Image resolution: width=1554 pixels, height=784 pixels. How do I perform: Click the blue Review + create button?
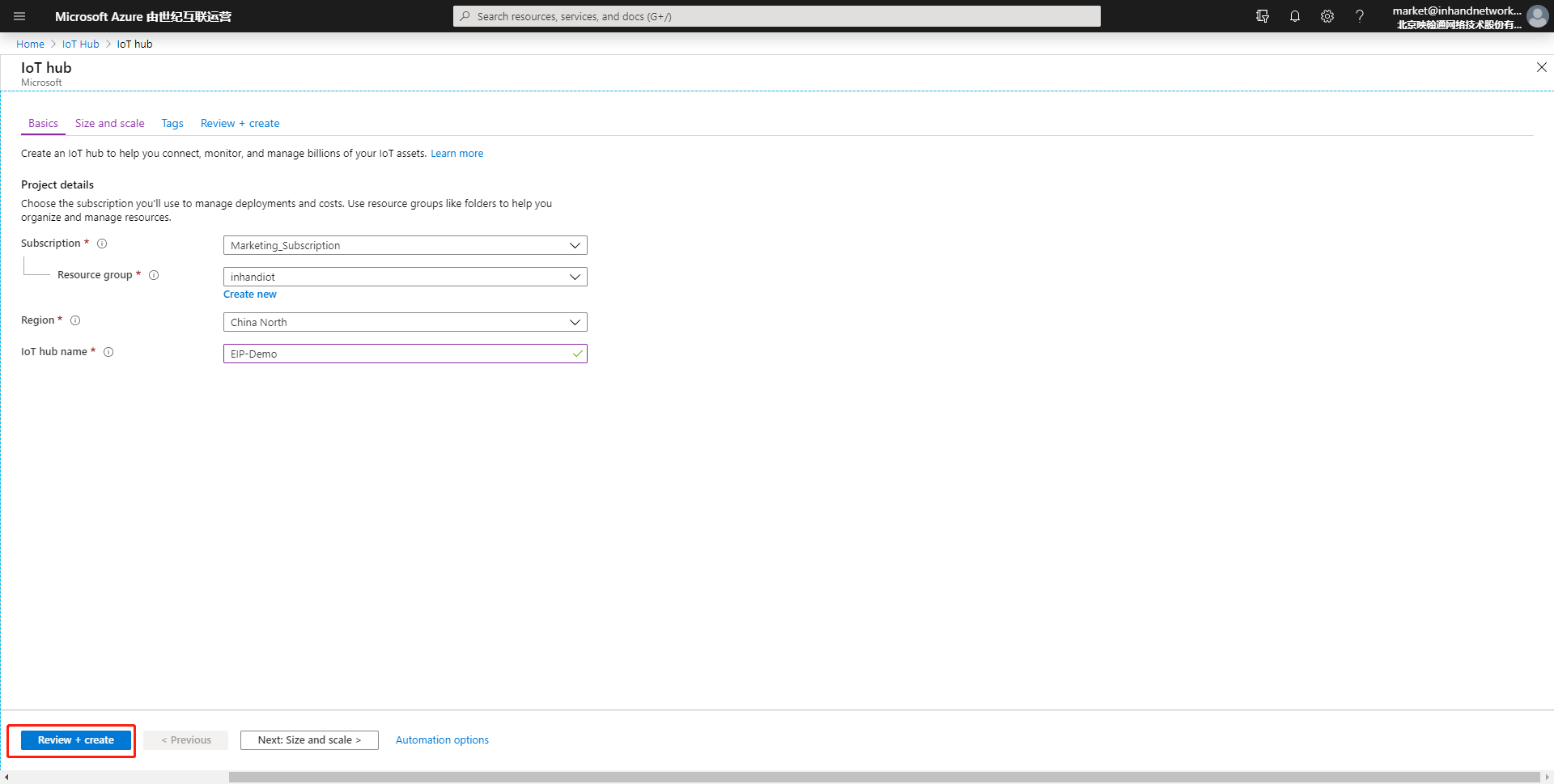[76, 740]
